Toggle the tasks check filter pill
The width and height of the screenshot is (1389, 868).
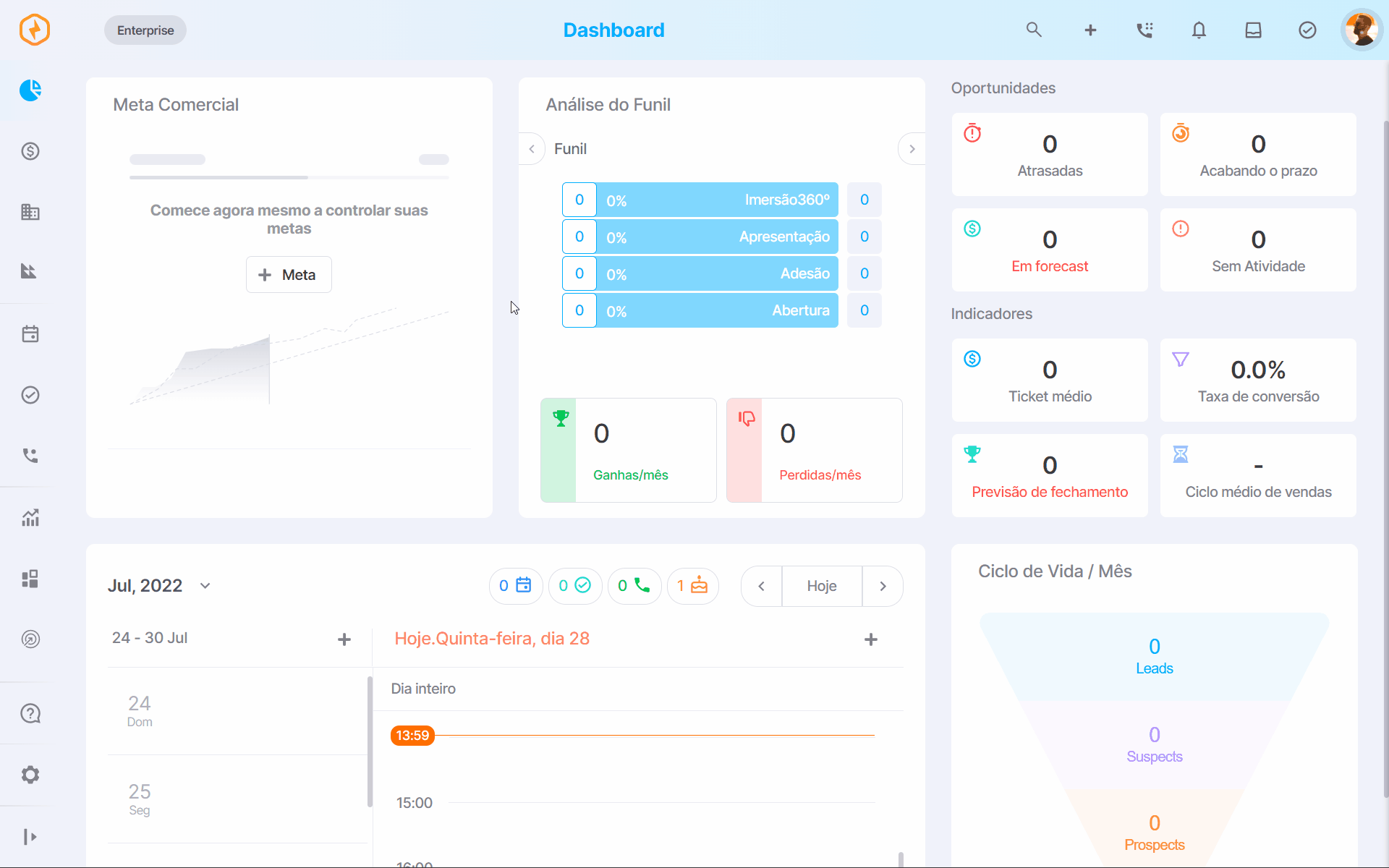coord(575,585)
